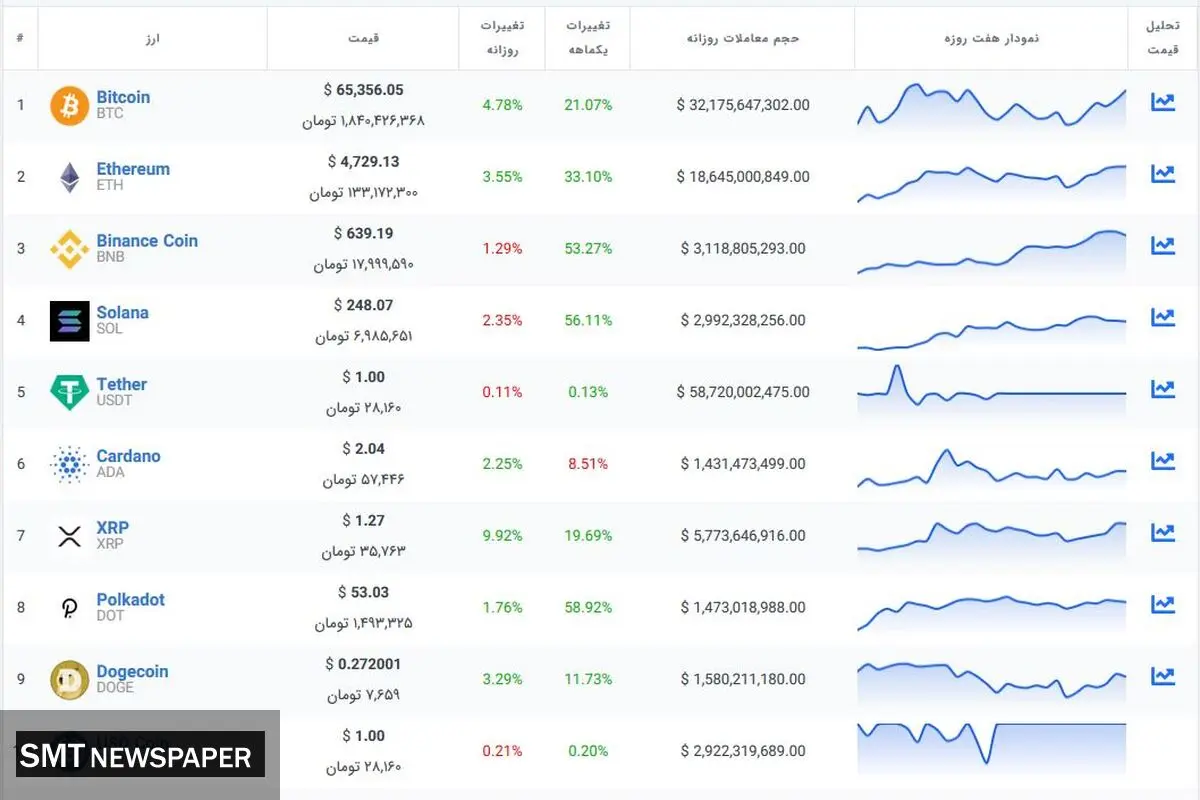Click the orange Bitcoin logo
The height and width of the screenshot is (800, 1200).
69,105
